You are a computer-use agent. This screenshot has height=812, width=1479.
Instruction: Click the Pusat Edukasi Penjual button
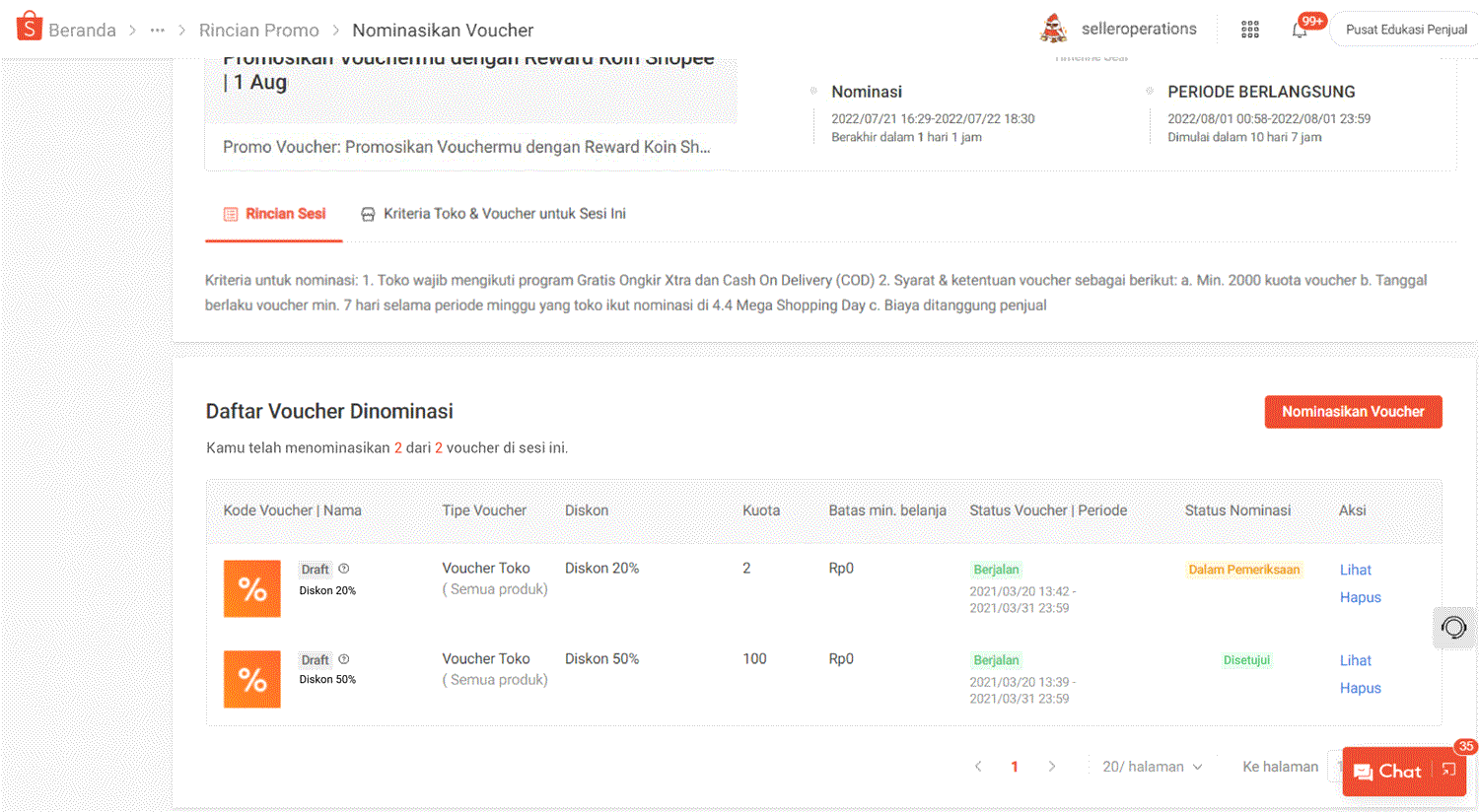click(1405, 30)
